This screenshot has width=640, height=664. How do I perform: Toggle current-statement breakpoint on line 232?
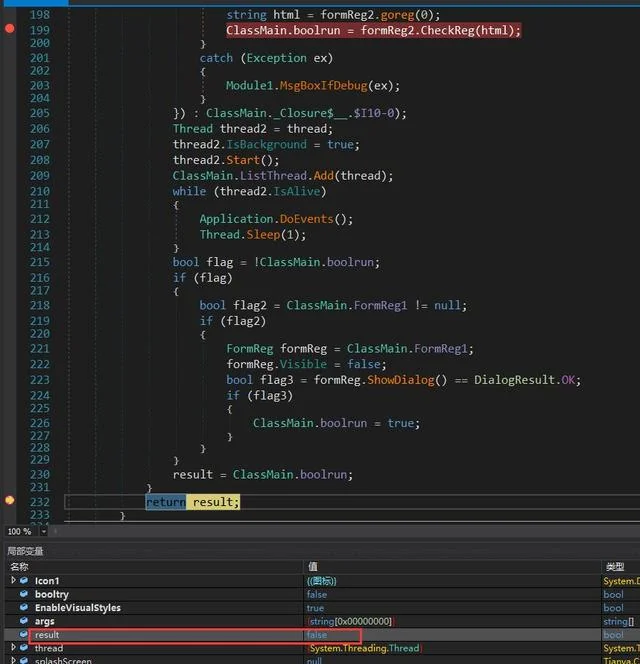pyautogui.click(x=9, y=500)
